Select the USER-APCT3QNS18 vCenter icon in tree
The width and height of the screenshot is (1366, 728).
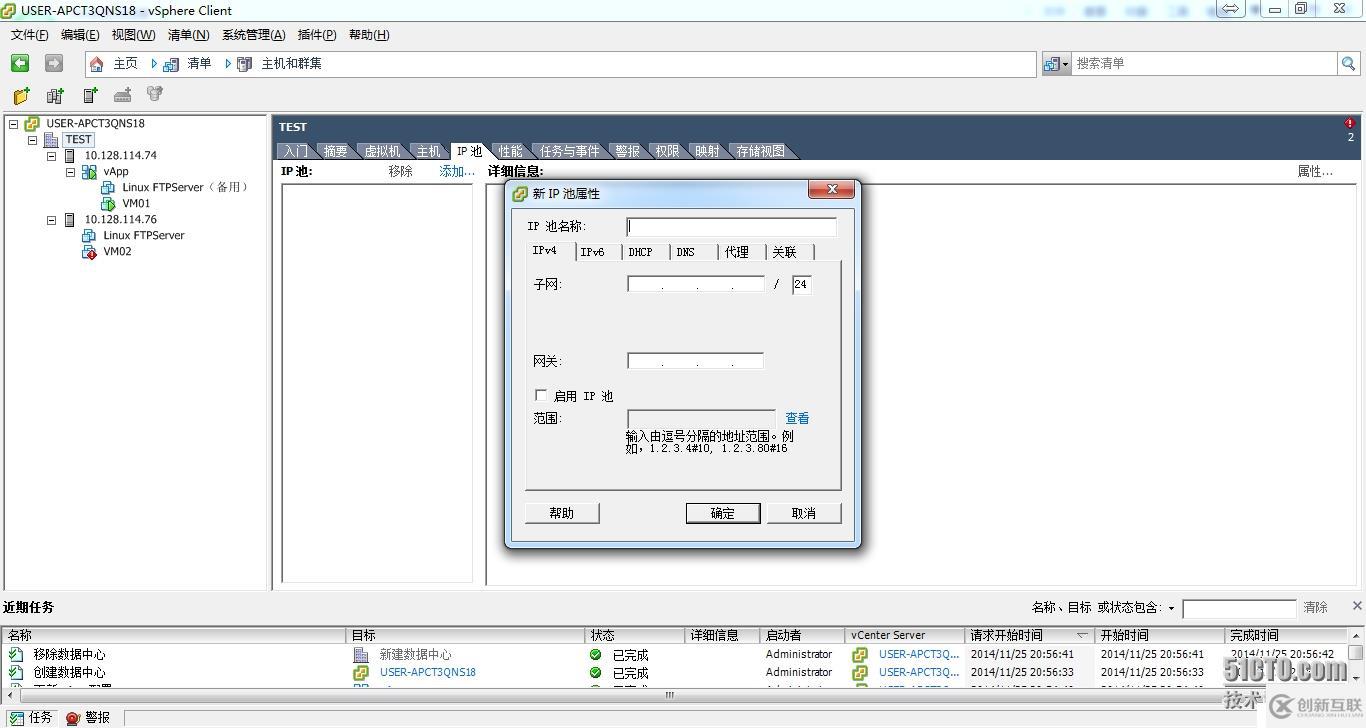33,124
